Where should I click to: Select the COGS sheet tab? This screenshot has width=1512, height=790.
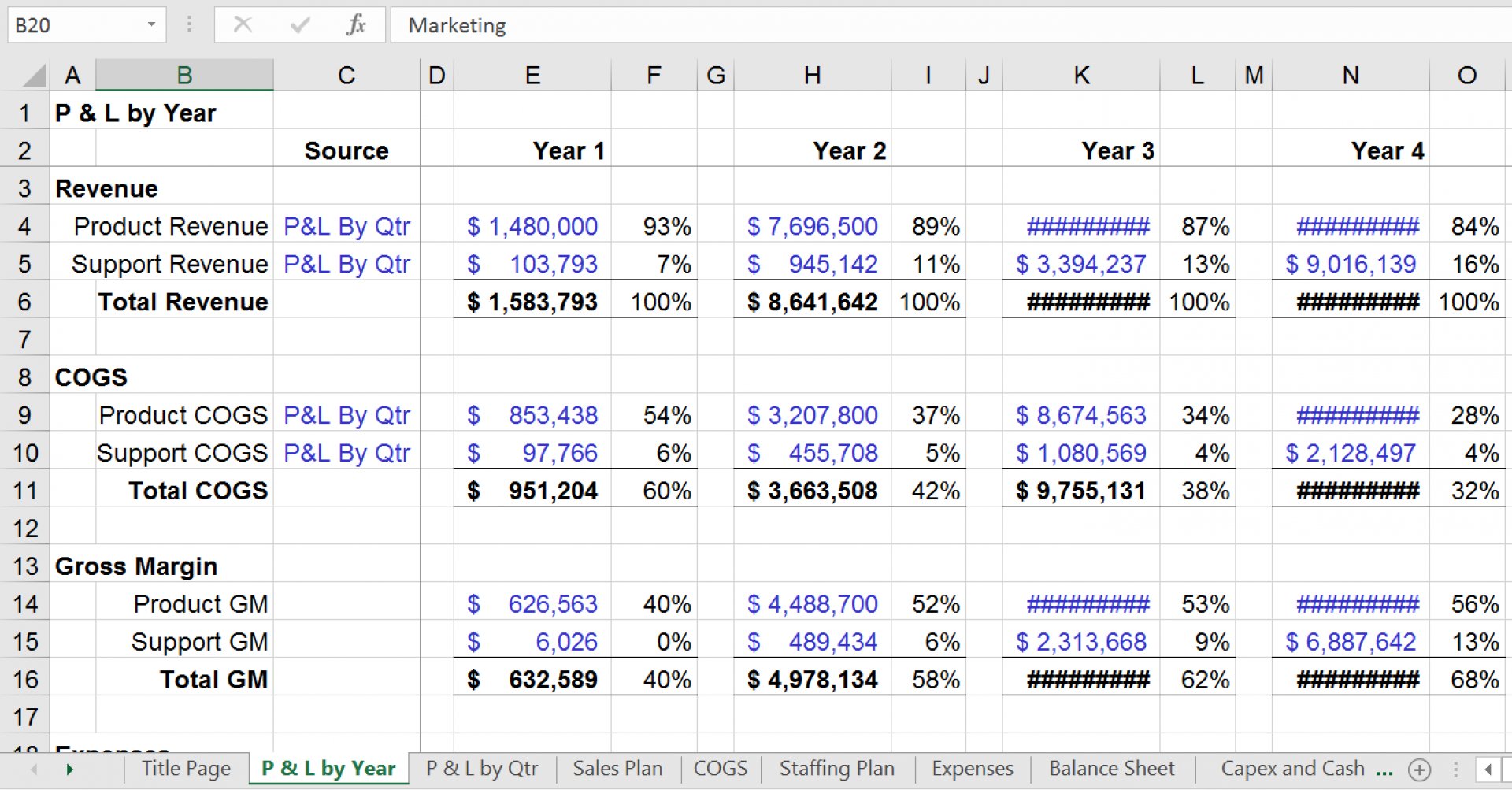click(x=719, y=769)
